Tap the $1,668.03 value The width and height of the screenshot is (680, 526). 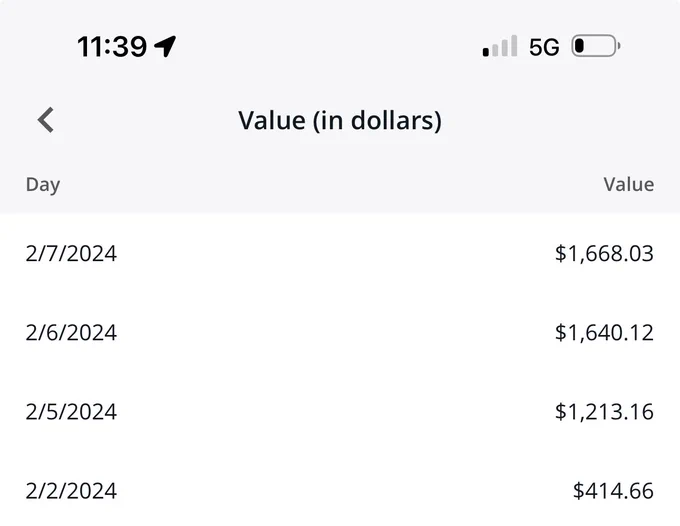coord(604,254)
